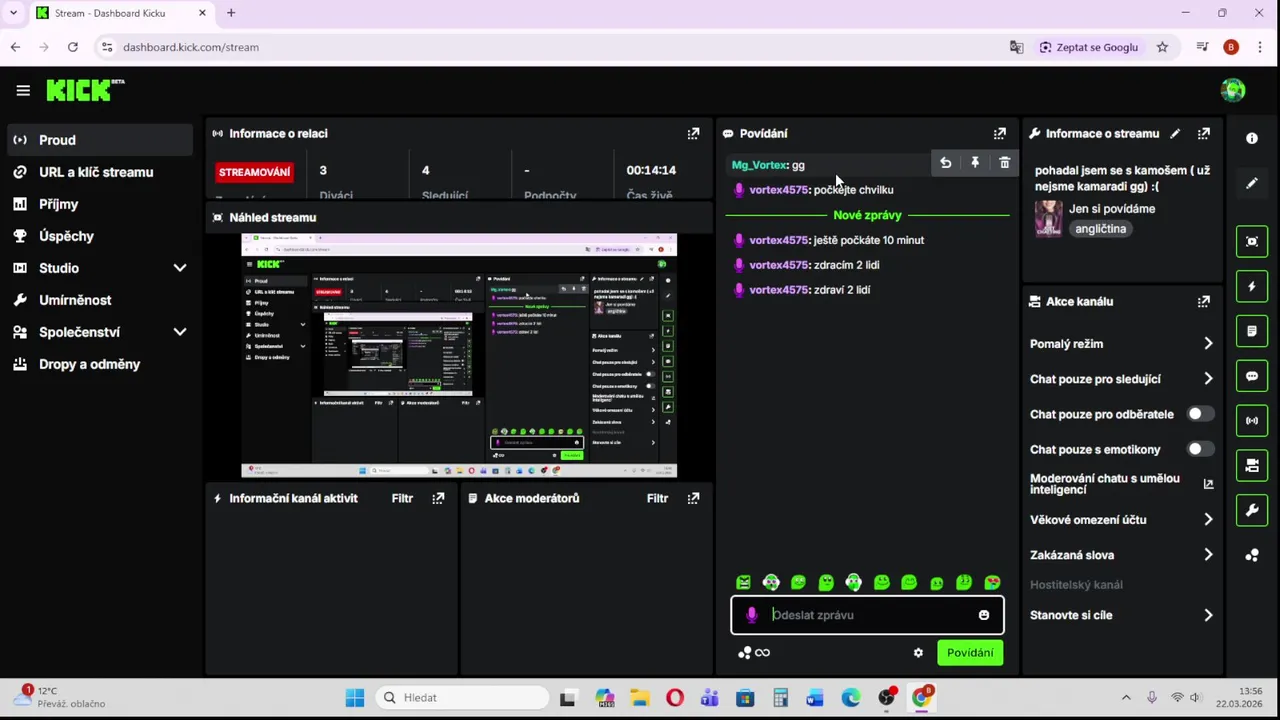Click the wrench icon in right sidebar
1280x720 pixels.
pyautogui.click(x=1252, y=511)
